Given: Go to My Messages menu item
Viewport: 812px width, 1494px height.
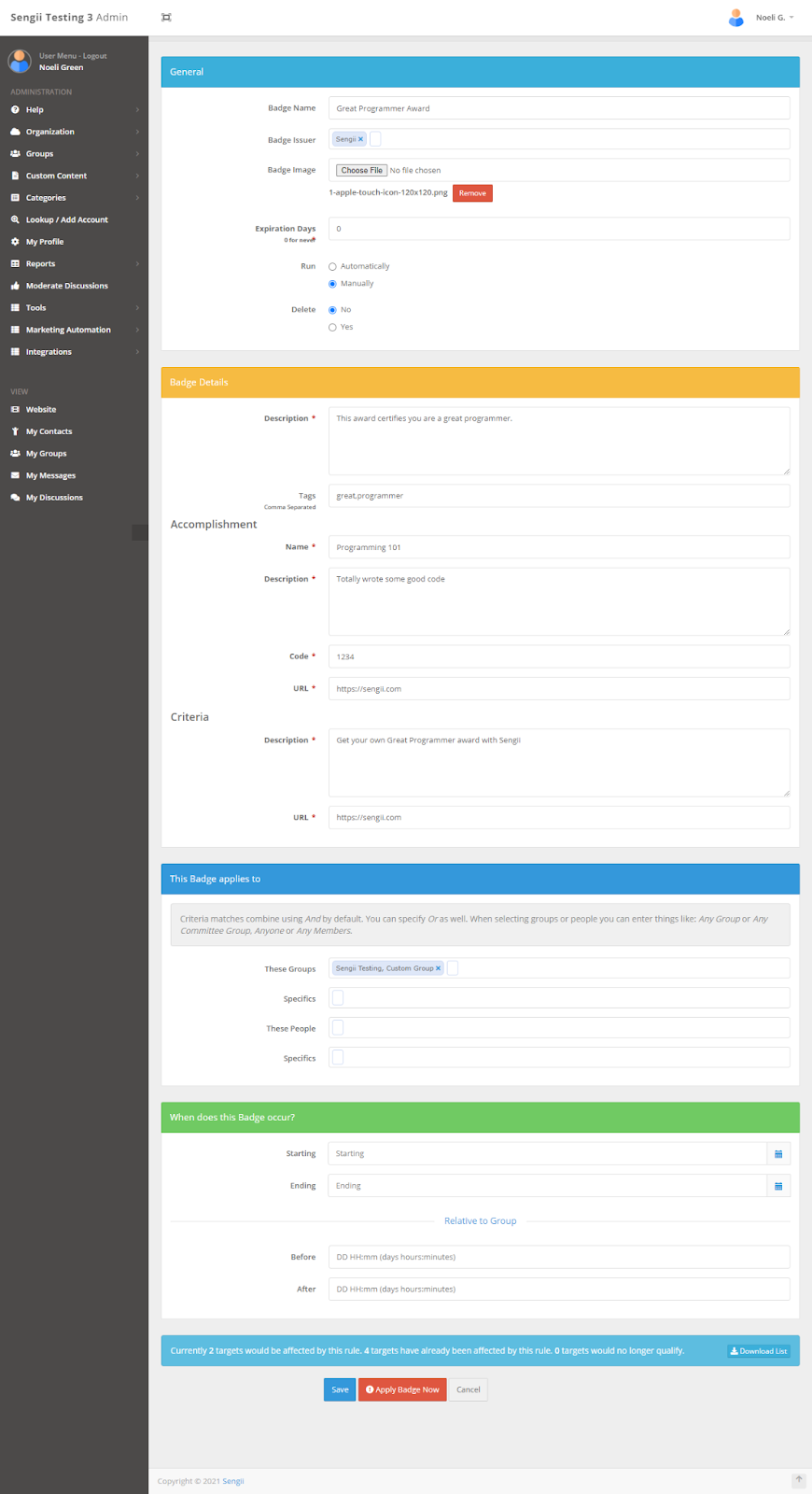Looking at the screenshot, I should [x=74, y=475].
